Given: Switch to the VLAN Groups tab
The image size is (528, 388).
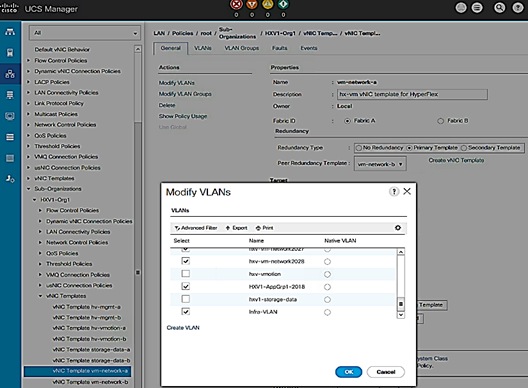Looking at the screenshot, I should (242, 48).
